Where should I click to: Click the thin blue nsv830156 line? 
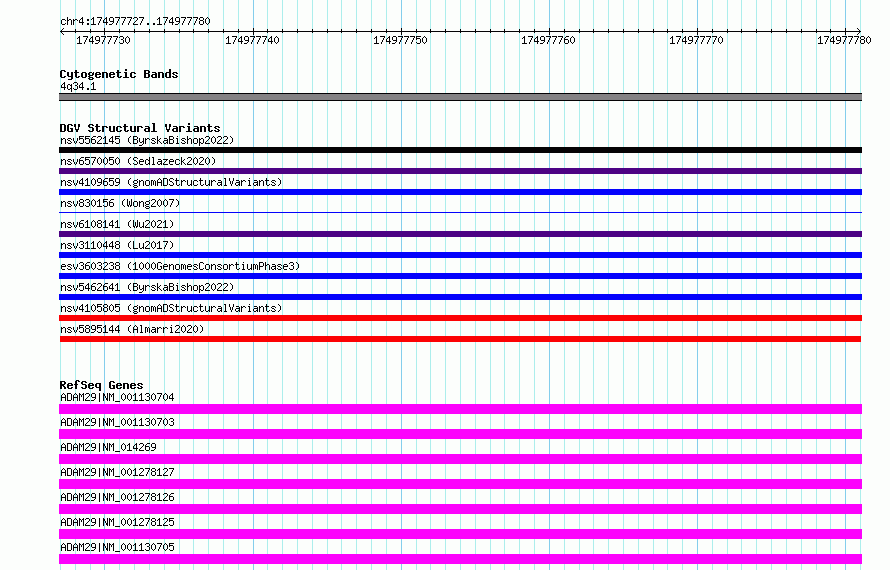point(460,212)
